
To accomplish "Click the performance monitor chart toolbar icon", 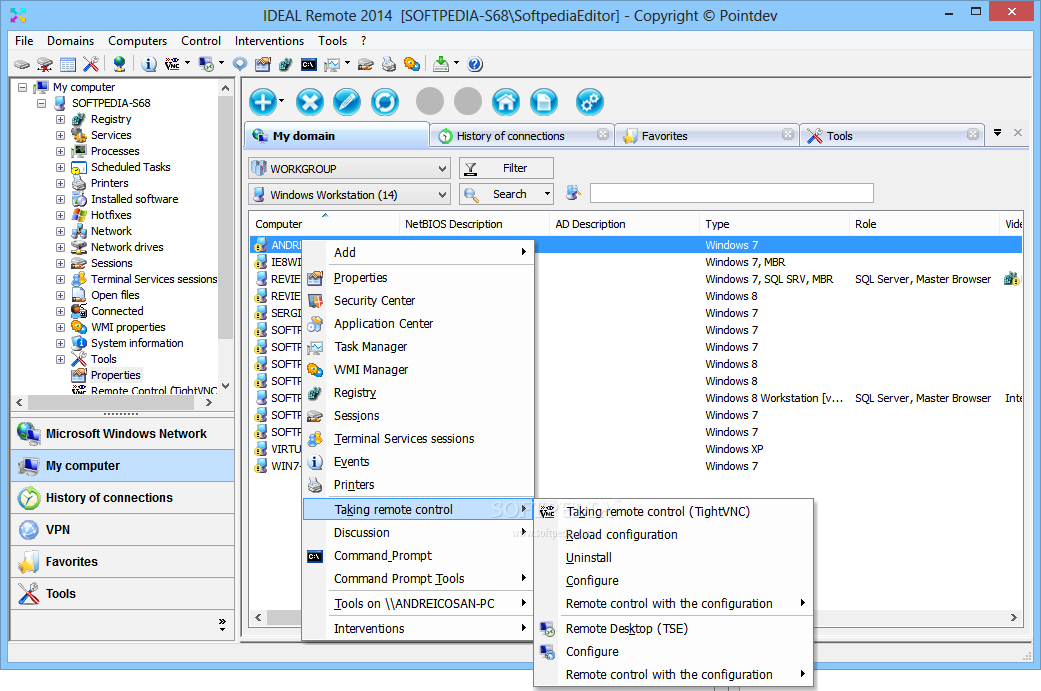I will tap(332, 64).
